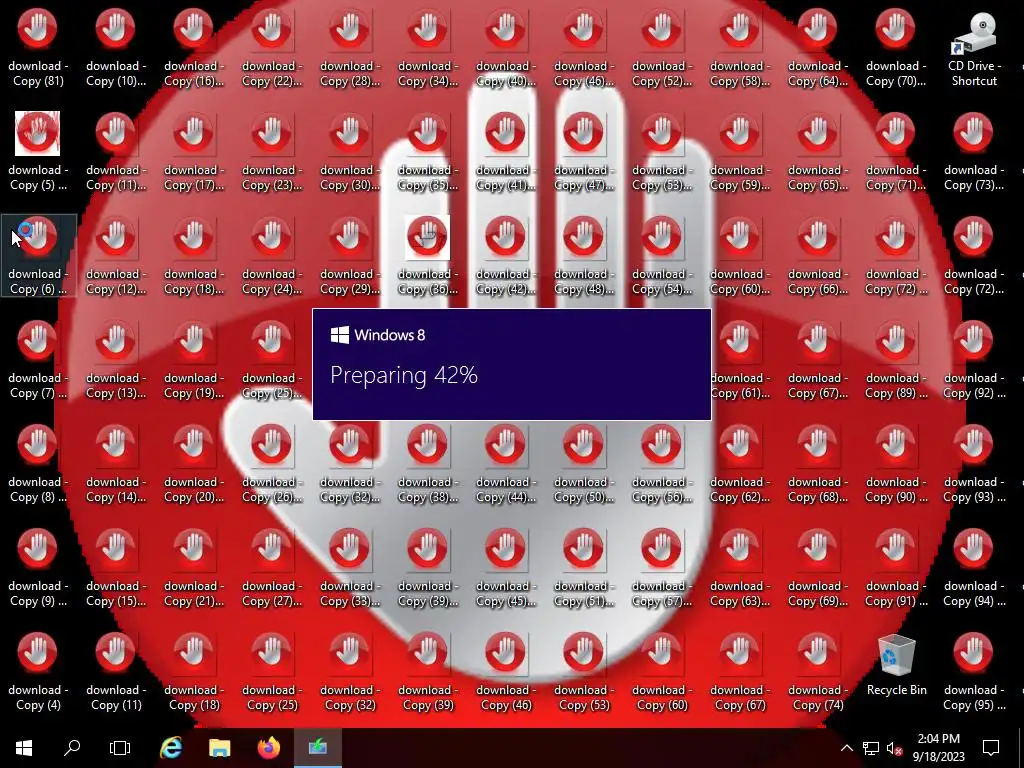Select the CD Drive - Shortcut icon
The width and height of the screenshot is (1024, 768).
[974, 49]
